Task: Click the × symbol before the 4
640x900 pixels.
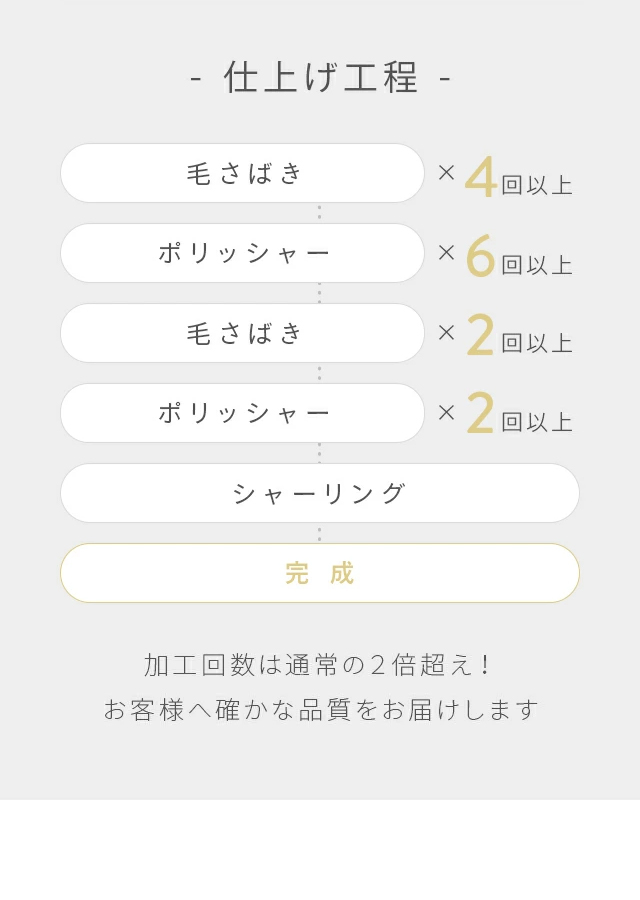Action: point(446,173)
